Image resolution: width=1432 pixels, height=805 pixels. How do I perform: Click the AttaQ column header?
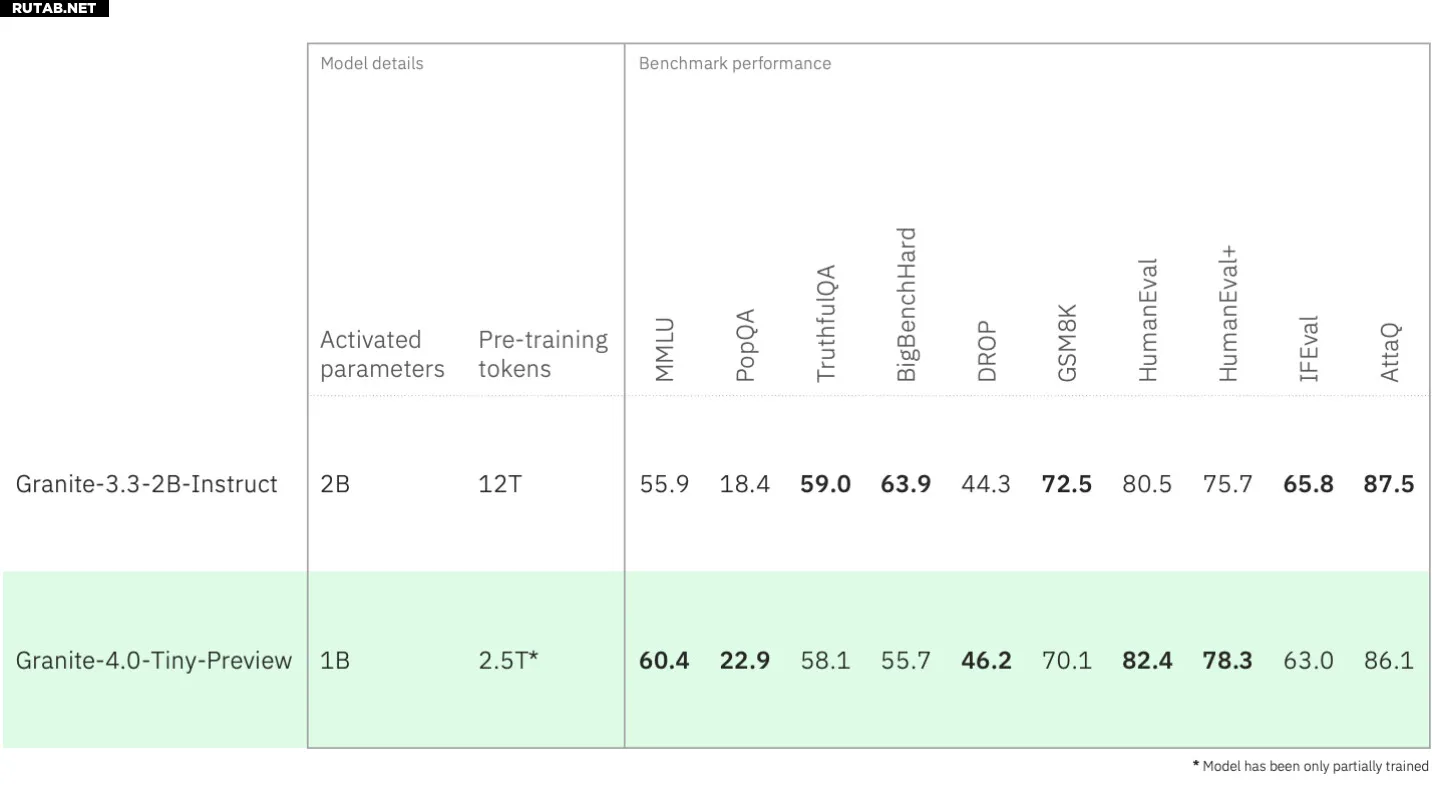1390,351
